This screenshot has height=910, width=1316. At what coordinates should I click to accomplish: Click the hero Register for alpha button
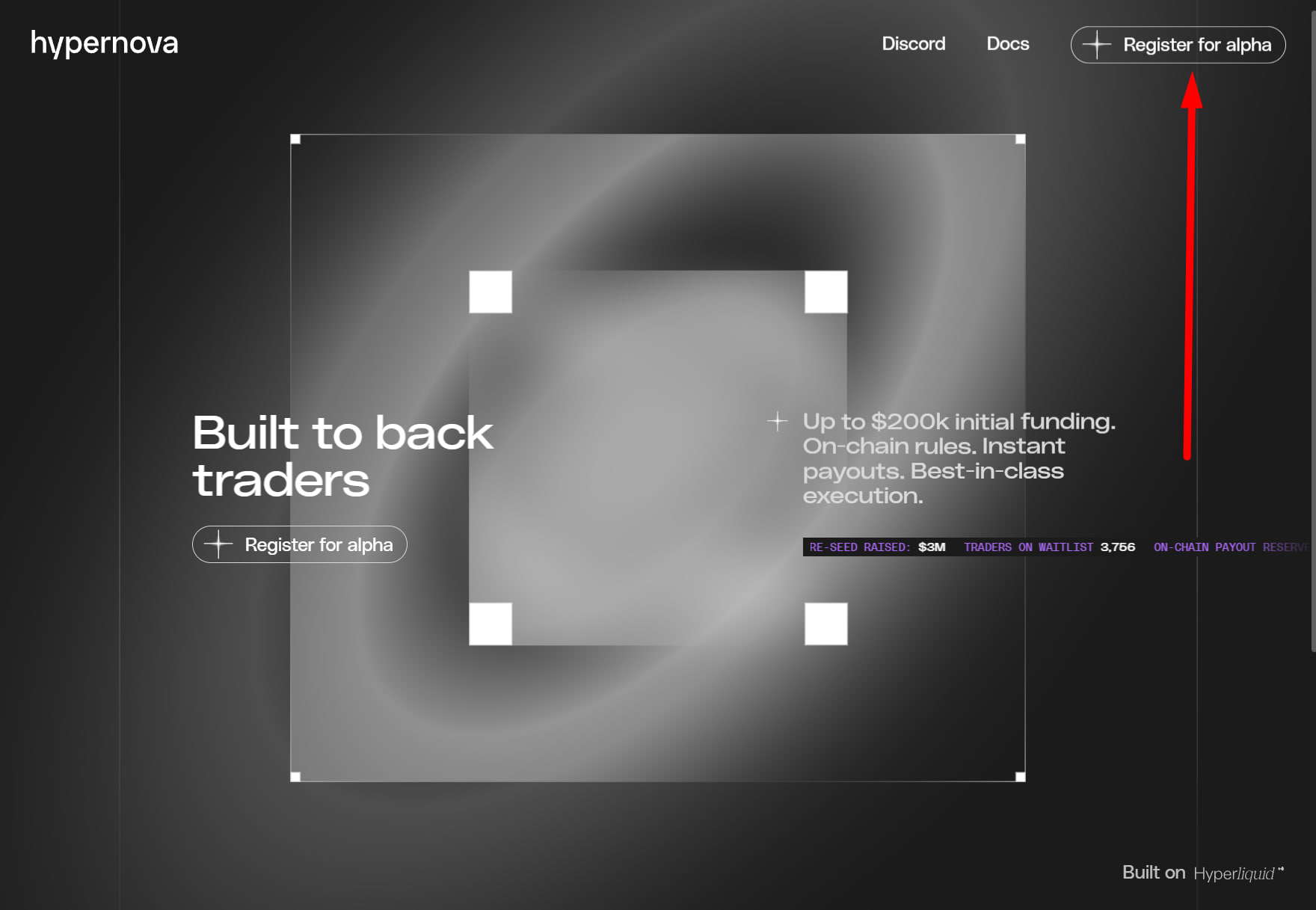click(300, 544)
